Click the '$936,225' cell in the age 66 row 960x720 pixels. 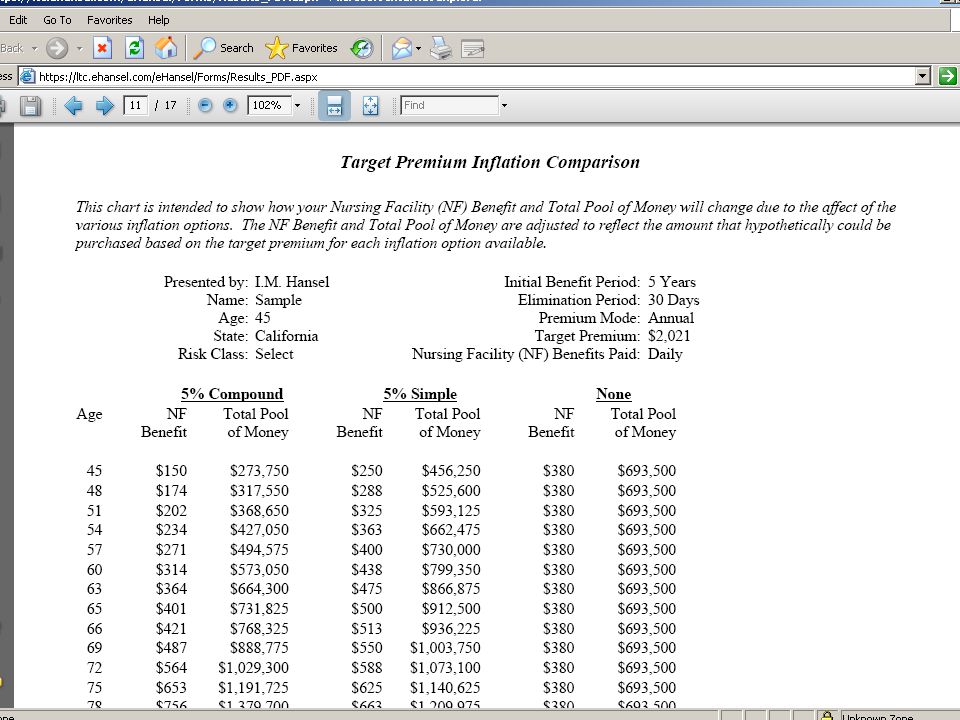pos(451,629)
